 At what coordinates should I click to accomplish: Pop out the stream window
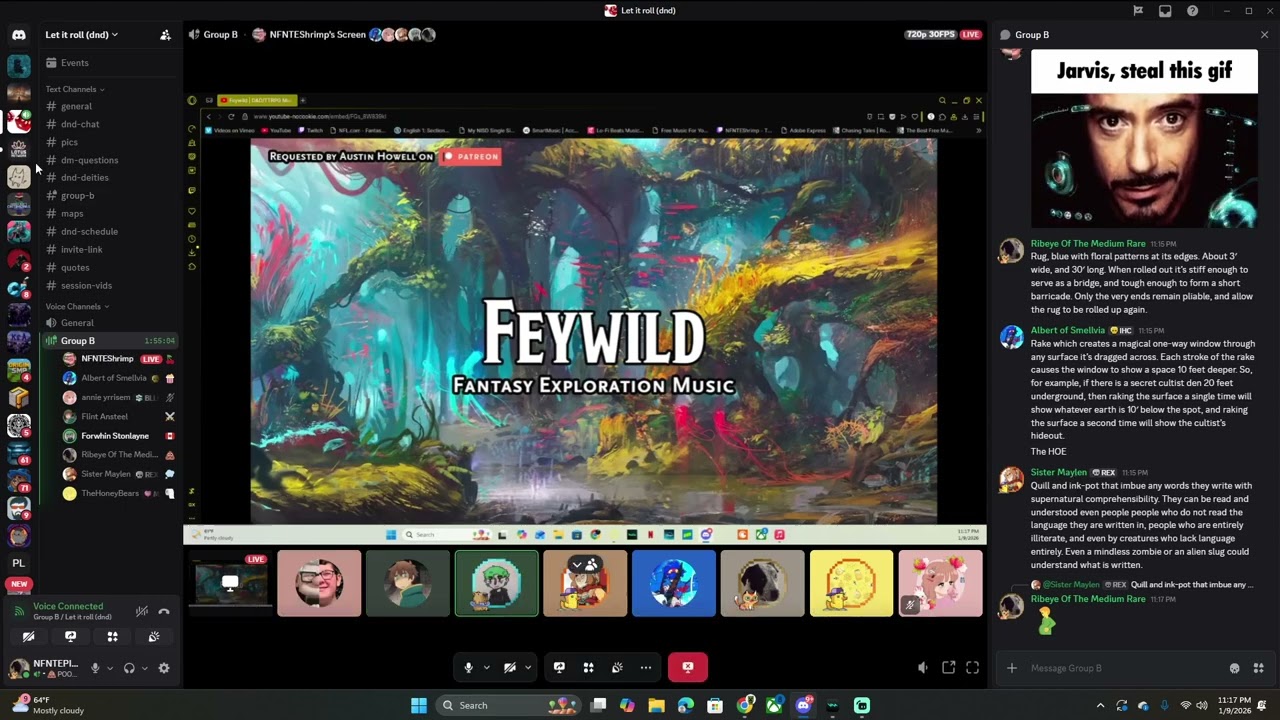click(x=948, y=668)
